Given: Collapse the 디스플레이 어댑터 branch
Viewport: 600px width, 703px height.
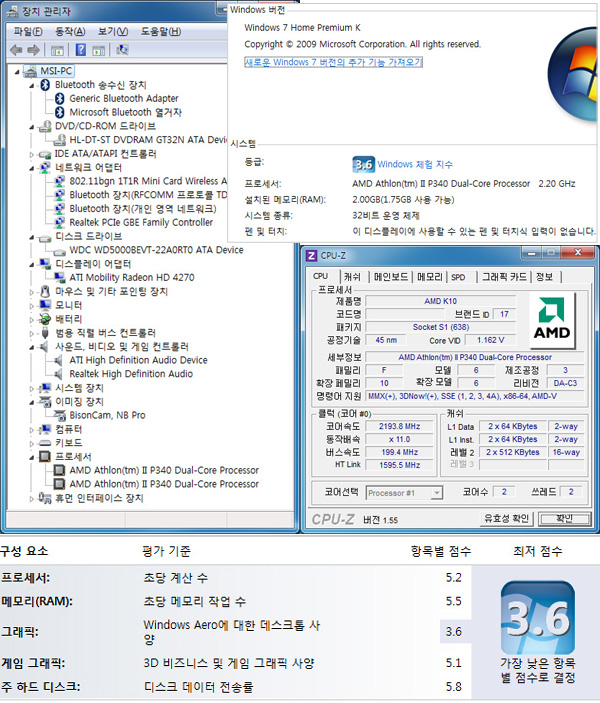Looking at the screenshot, I should pyautogui.click(x=32, y=265).
